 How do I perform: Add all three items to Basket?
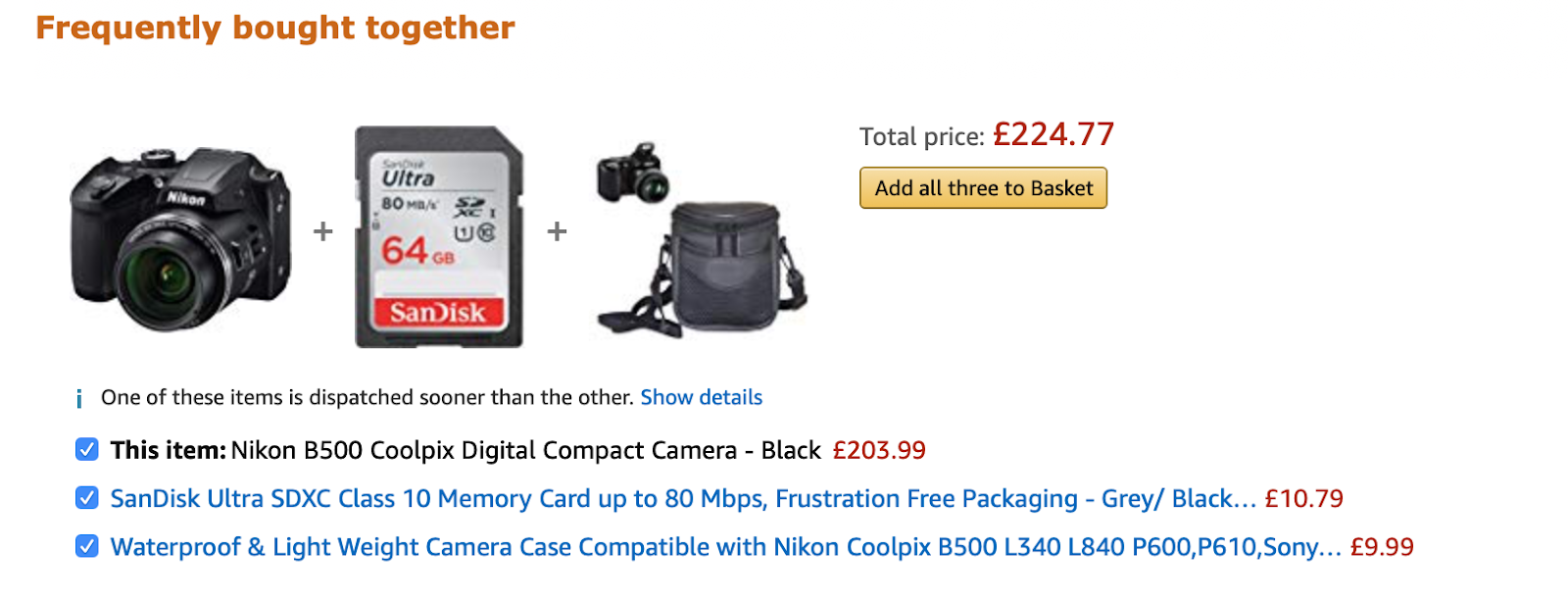click(x=983, y=188)
